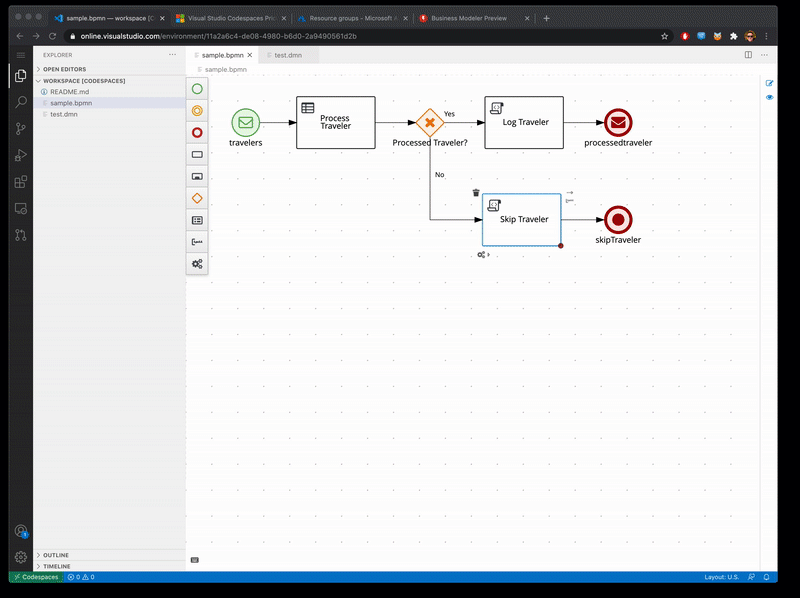
Task: Open Search view in activity bar
Action: tap(21, 101)
